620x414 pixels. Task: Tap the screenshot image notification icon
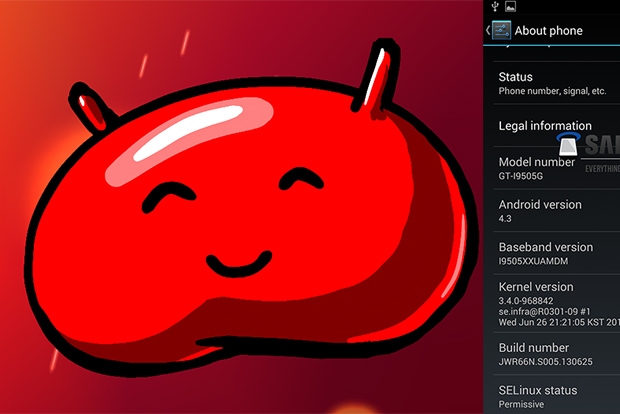(x=510, y=6)
